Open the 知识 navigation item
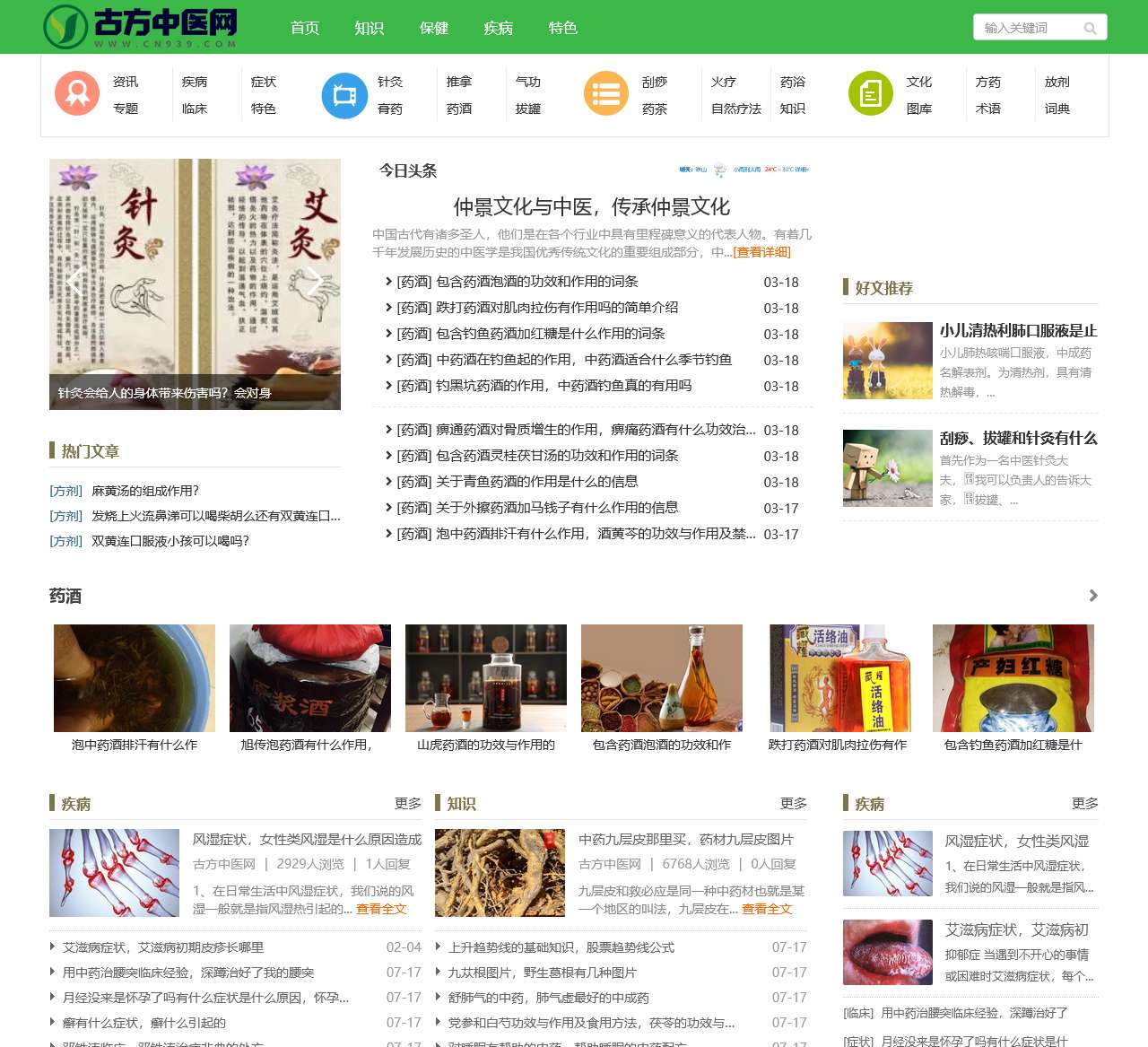The width and height of the screenshot is (1148, 1047). 370,28
